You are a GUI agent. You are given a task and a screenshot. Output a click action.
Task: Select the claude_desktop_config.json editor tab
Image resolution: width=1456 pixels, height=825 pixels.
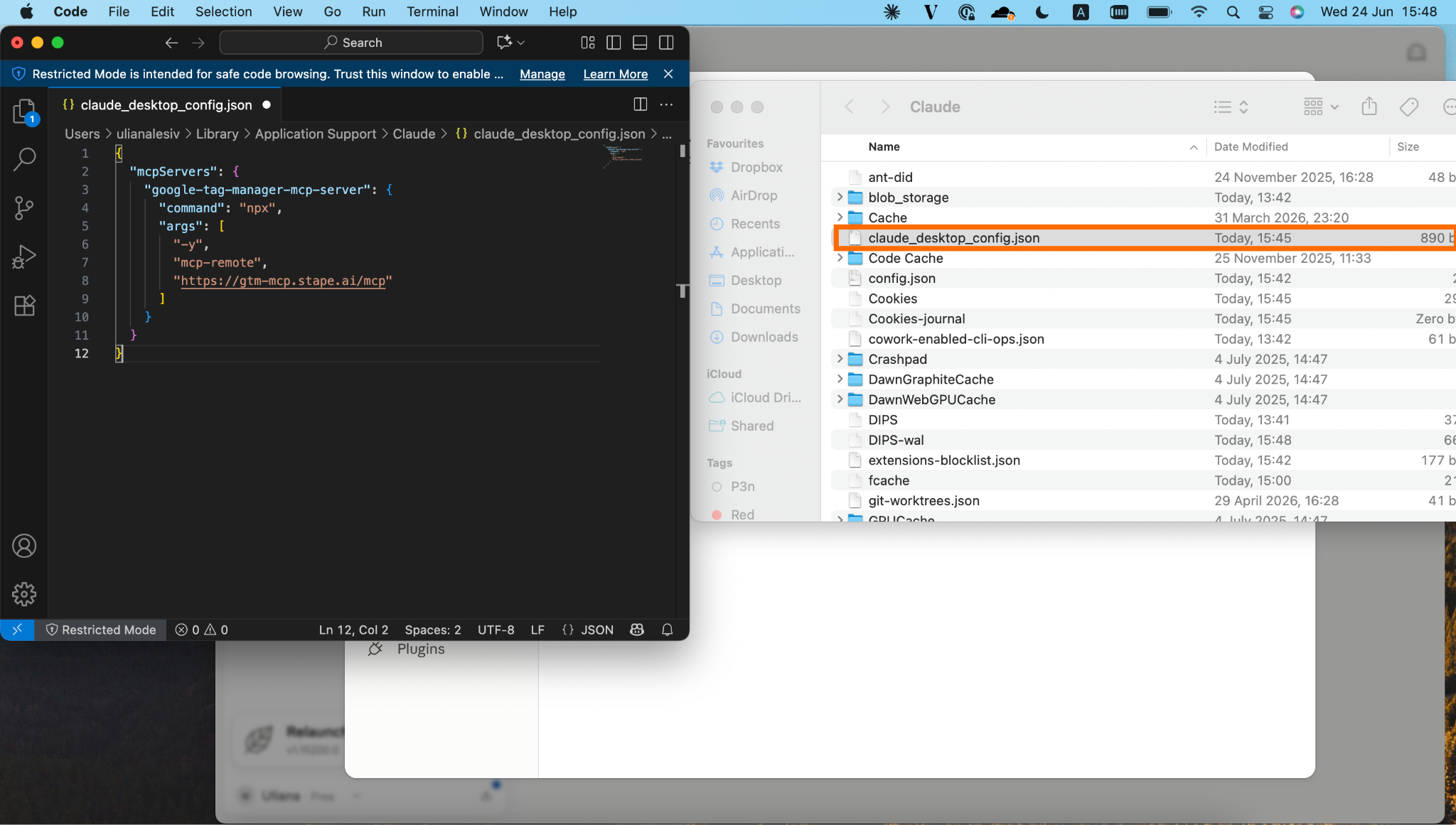166,104
